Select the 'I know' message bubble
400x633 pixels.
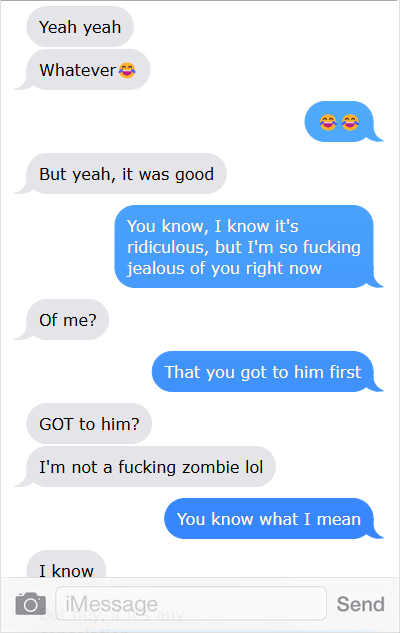point(66,566)
